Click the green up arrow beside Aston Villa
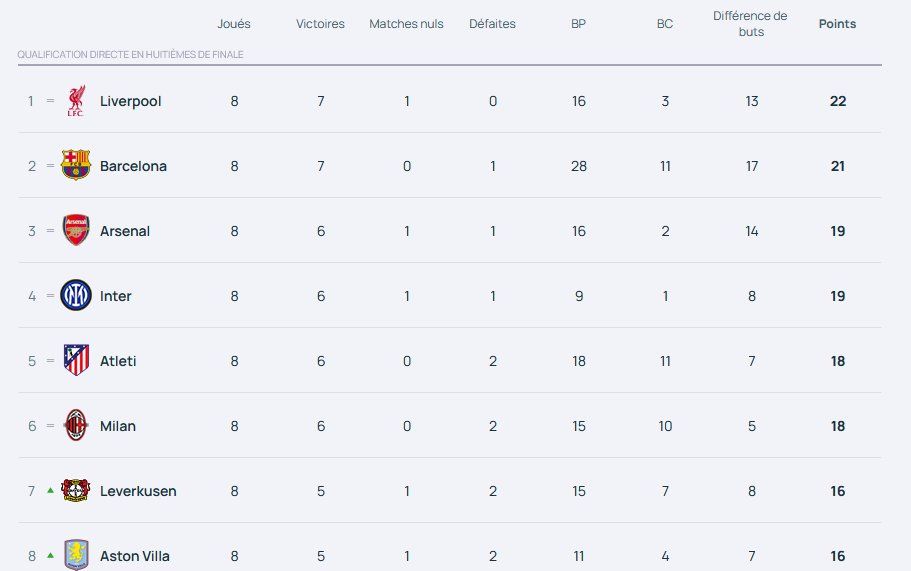The height and width of the screenshot is (571, 911). tap(51, 555)
